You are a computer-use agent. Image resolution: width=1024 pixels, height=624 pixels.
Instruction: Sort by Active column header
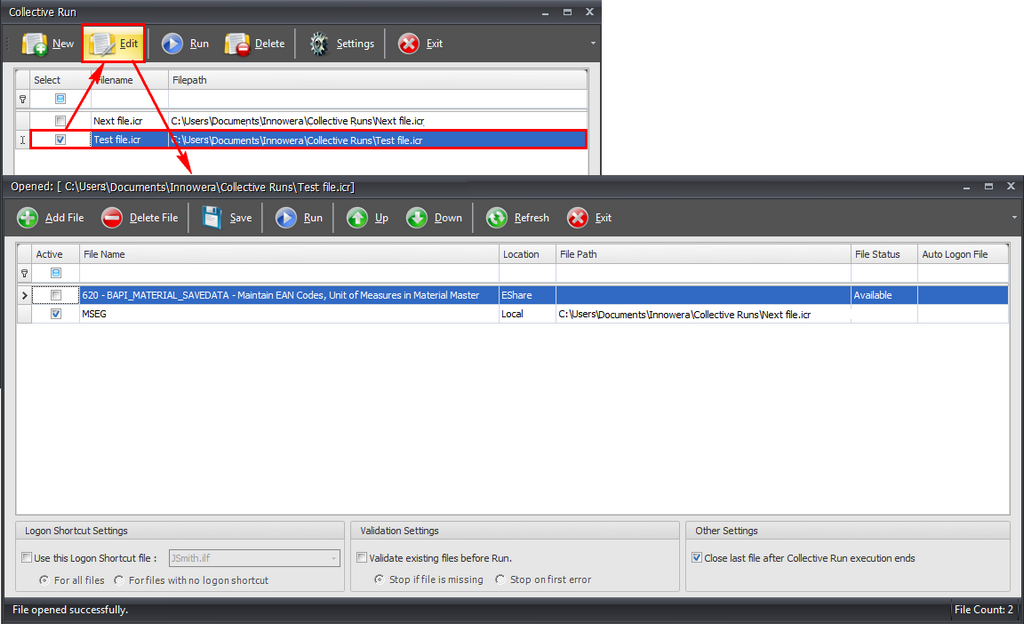click(56, 254)
